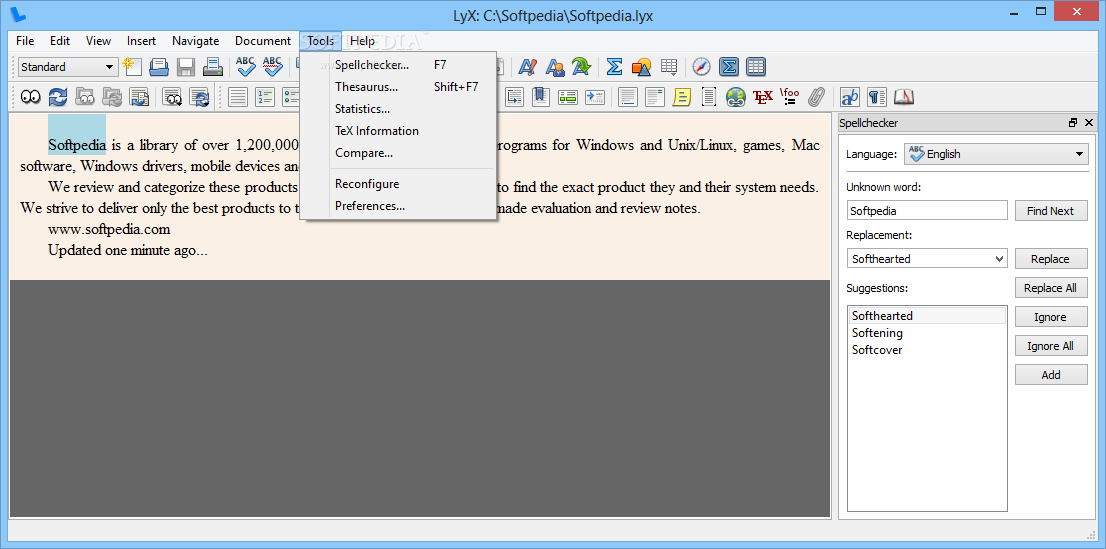Click the Open document toolbar icon
The height and width of the screenshot is (549, 1106).
tap(159, 67)
